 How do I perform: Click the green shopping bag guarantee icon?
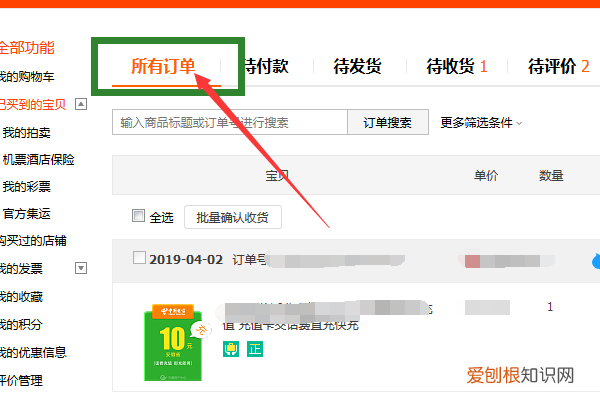pos(231,349)
